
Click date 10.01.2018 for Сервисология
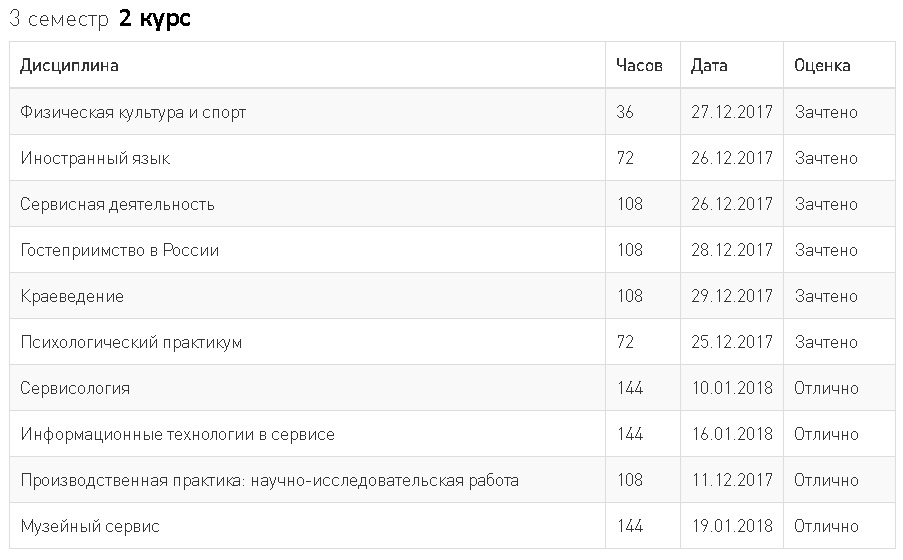[732, 388]
